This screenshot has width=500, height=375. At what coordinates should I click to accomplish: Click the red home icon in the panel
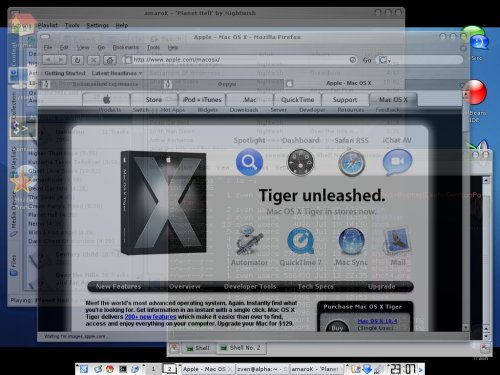click(109, 369)
